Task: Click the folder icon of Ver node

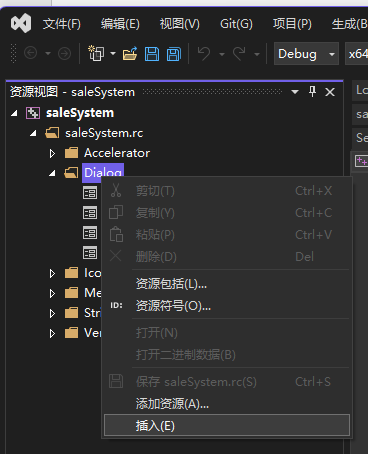Action: tap(71, 333)
